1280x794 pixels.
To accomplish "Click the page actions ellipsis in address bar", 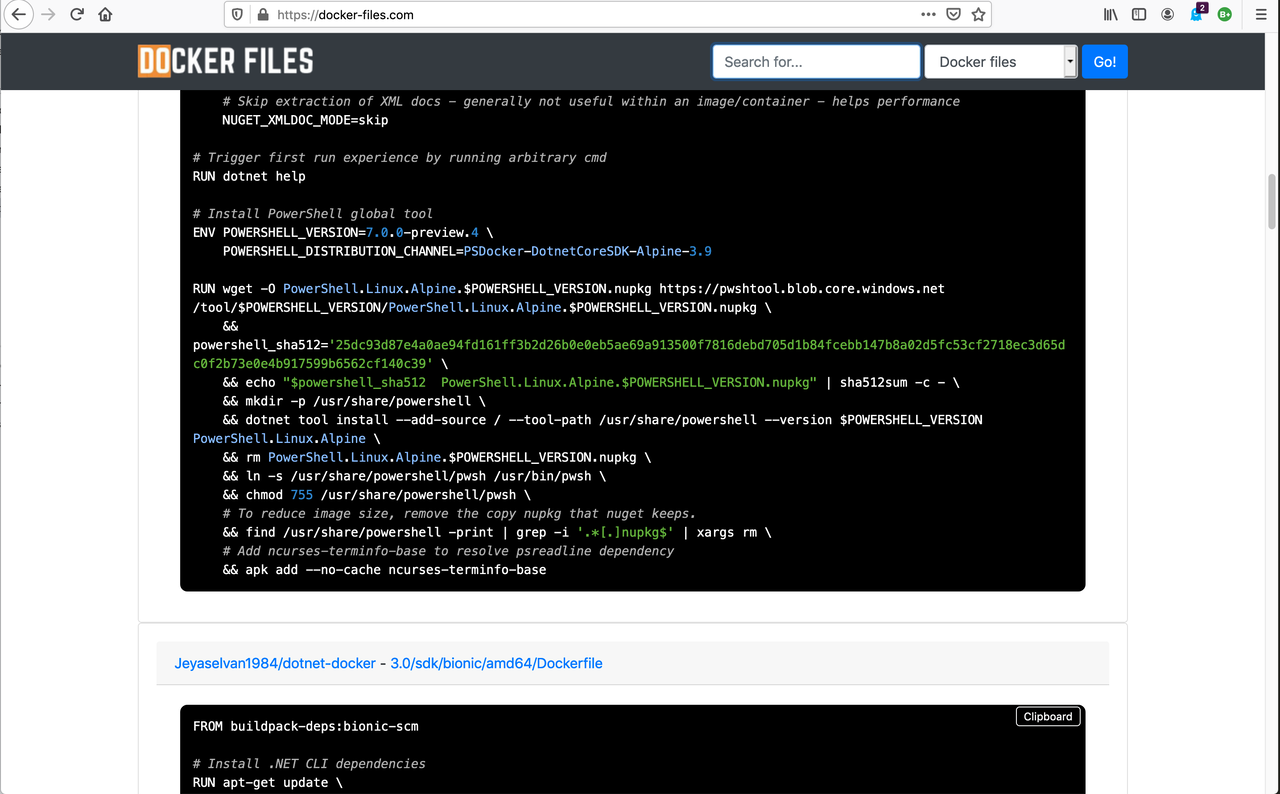I will 928,14.
